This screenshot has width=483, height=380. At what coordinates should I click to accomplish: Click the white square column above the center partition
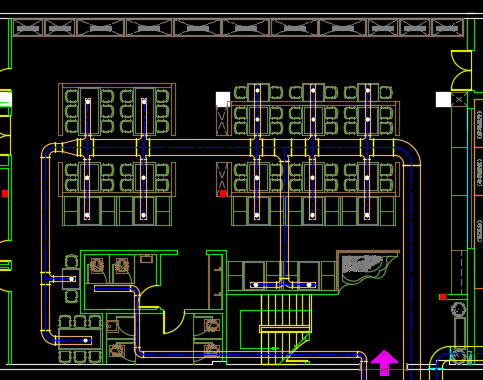pos(223,99)
